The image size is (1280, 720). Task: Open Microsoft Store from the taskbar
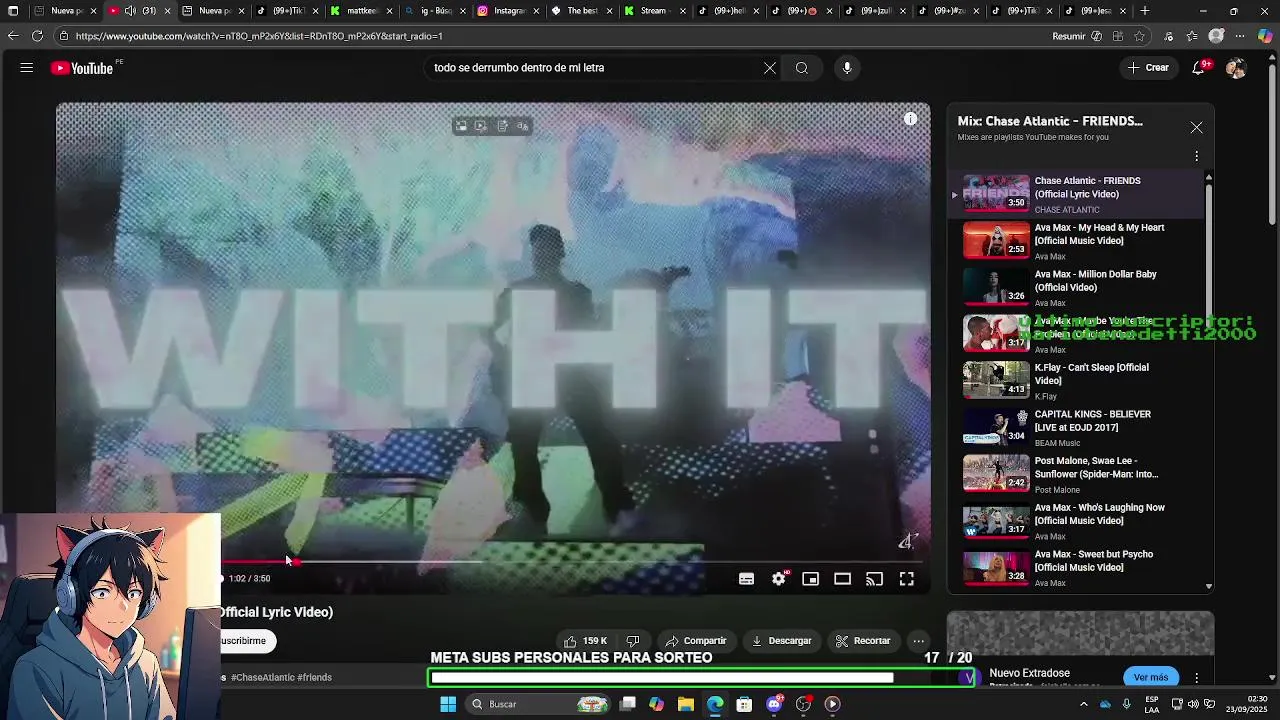point(744,704)
